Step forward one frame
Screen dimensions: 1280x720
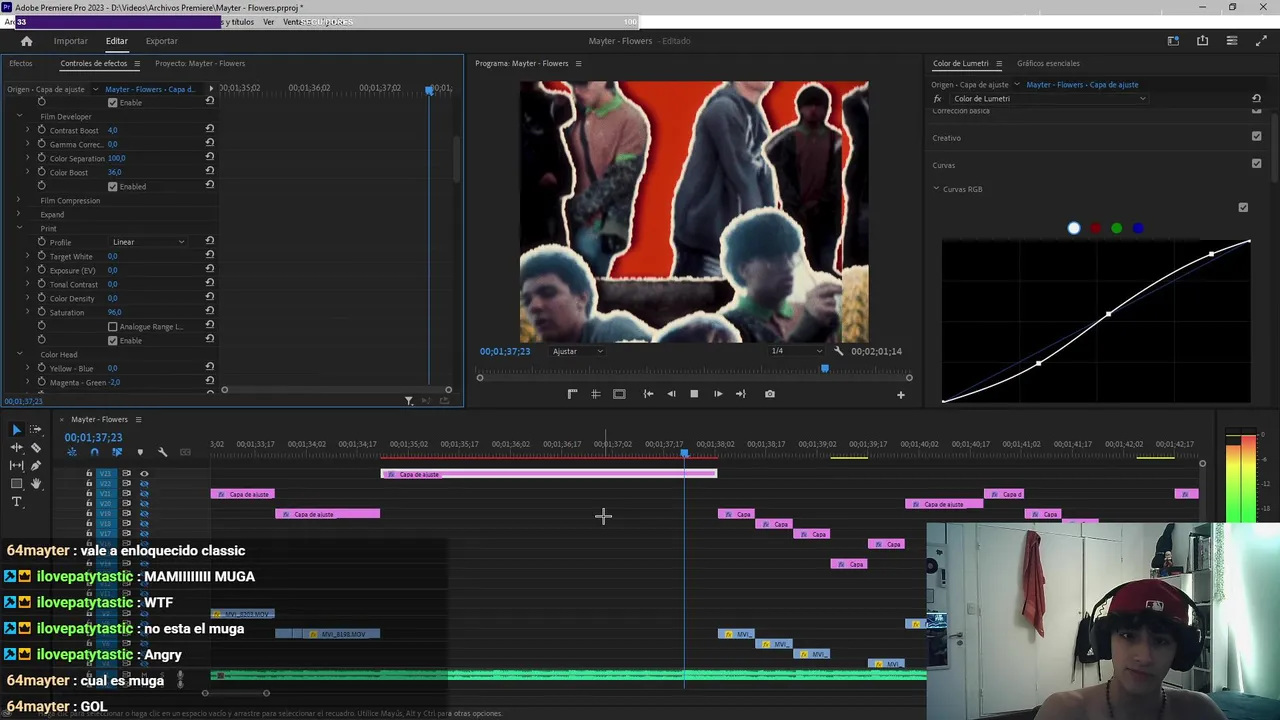(717, 394)
